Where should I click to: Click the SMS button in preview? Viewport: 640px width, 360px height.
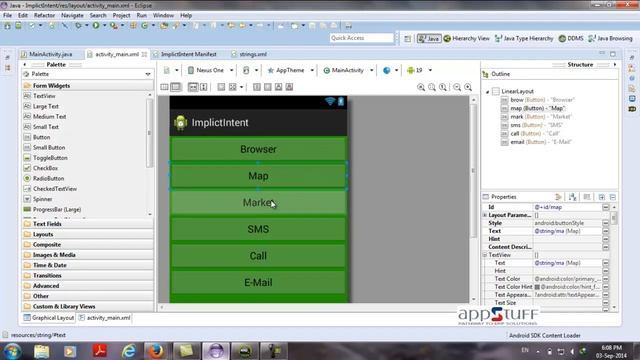(258, 229)
